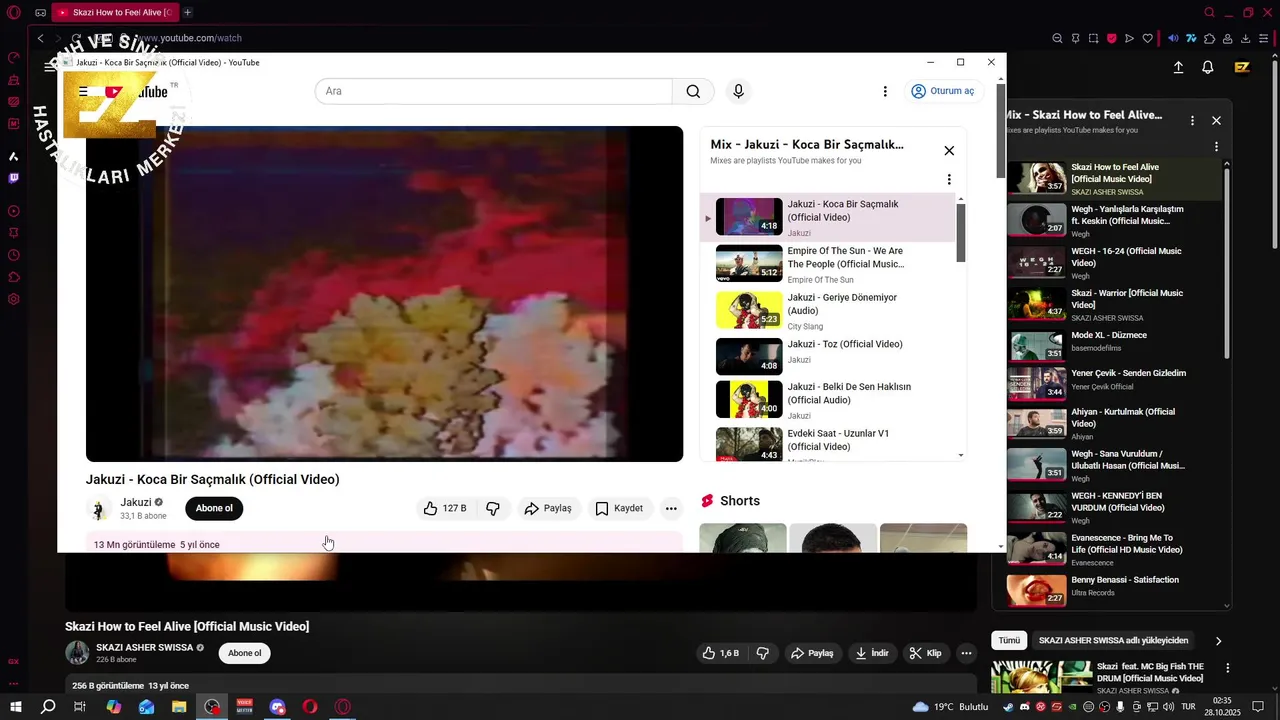The height and width of the screenshot is (720, 1280).
Task: Open the Steam tray icon
Action: pyautogui.click(x=1007, y=707)
